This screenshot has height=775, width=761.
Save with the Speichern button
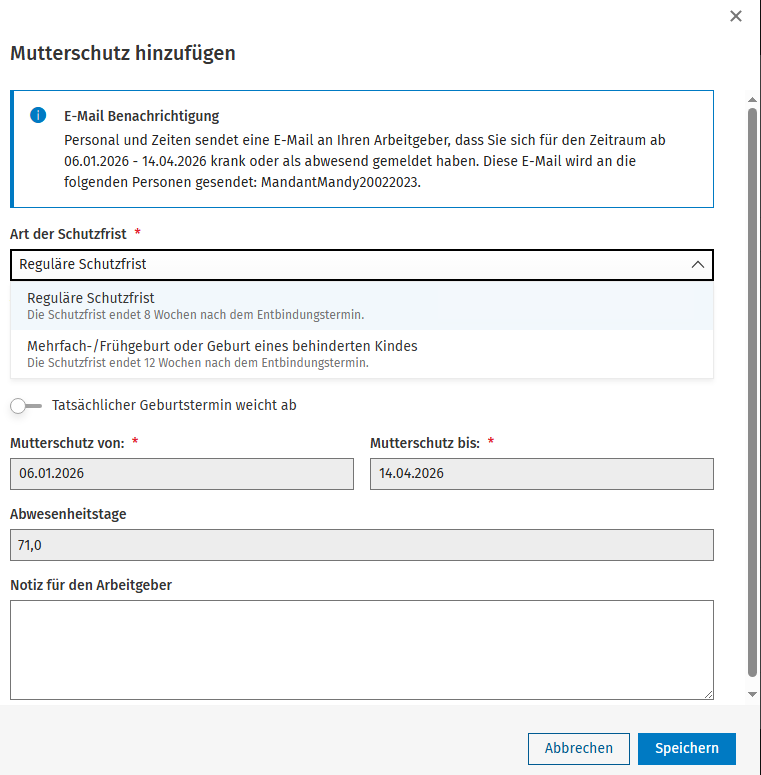tap(686, 748)
